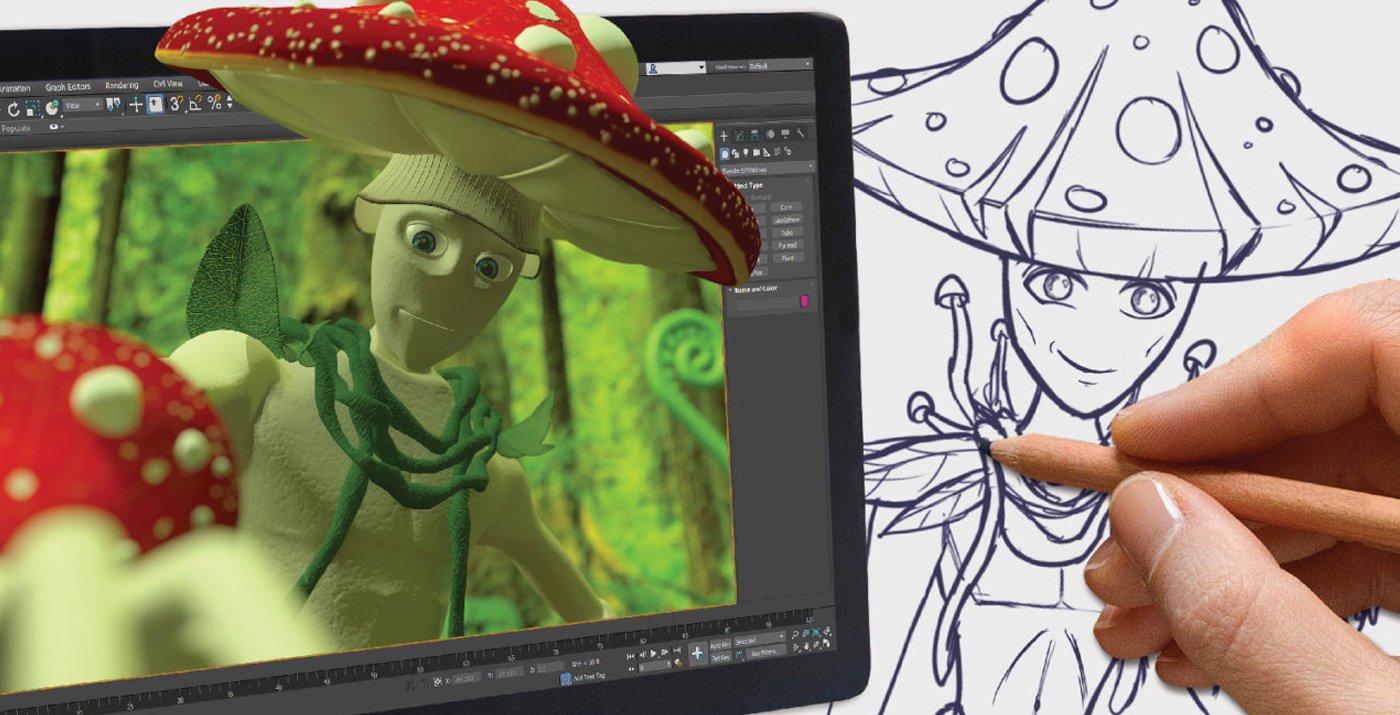This screenshot has width=1400, height=715.
Task: Select the Systems category icon
Action: pos(788,151)
